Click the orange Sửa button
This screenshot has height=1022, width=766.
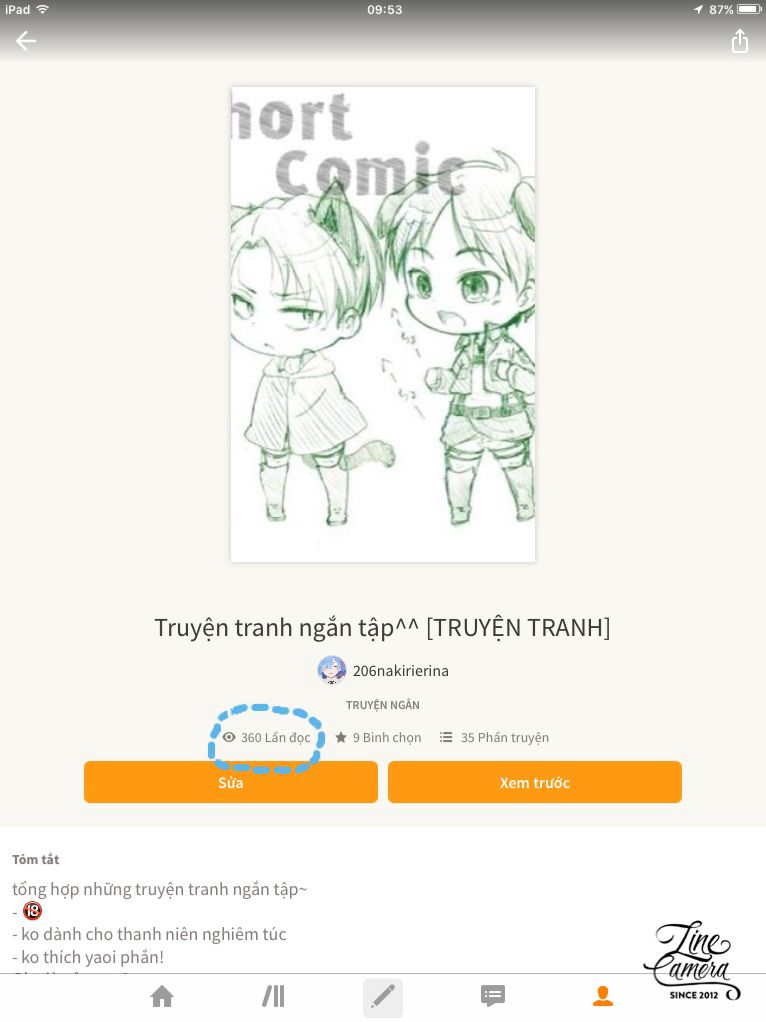(x=231, y=782)
